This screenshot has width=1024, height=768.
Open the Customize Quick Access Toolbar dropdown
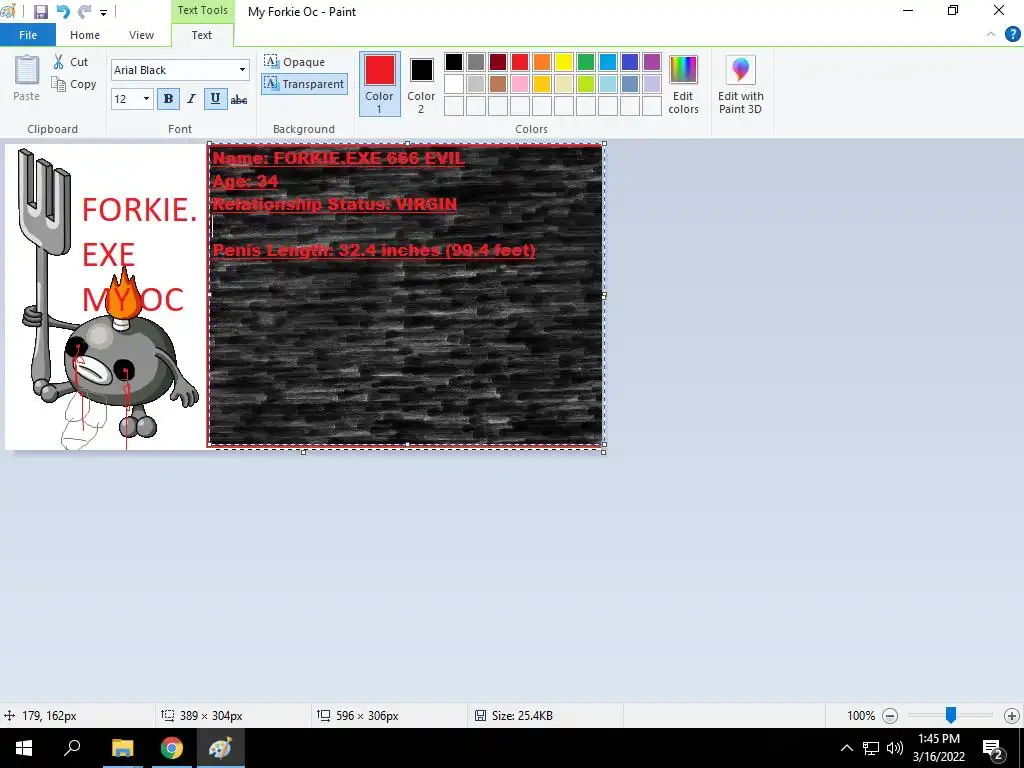coord(103,12)
